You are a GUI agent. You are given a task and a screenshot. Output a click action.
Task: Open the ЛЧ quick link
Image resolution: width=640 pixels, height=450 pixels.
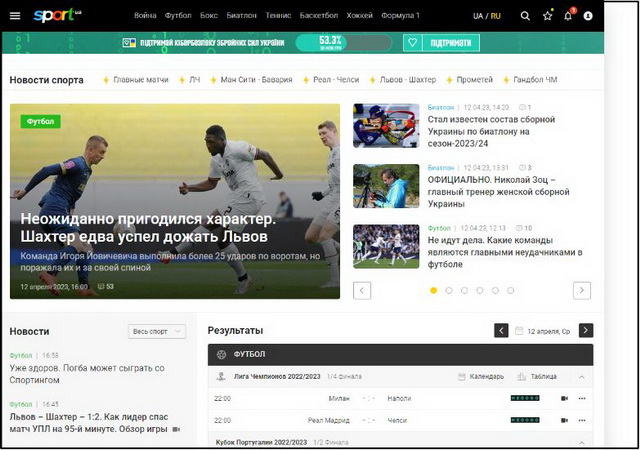pos(194,80)
